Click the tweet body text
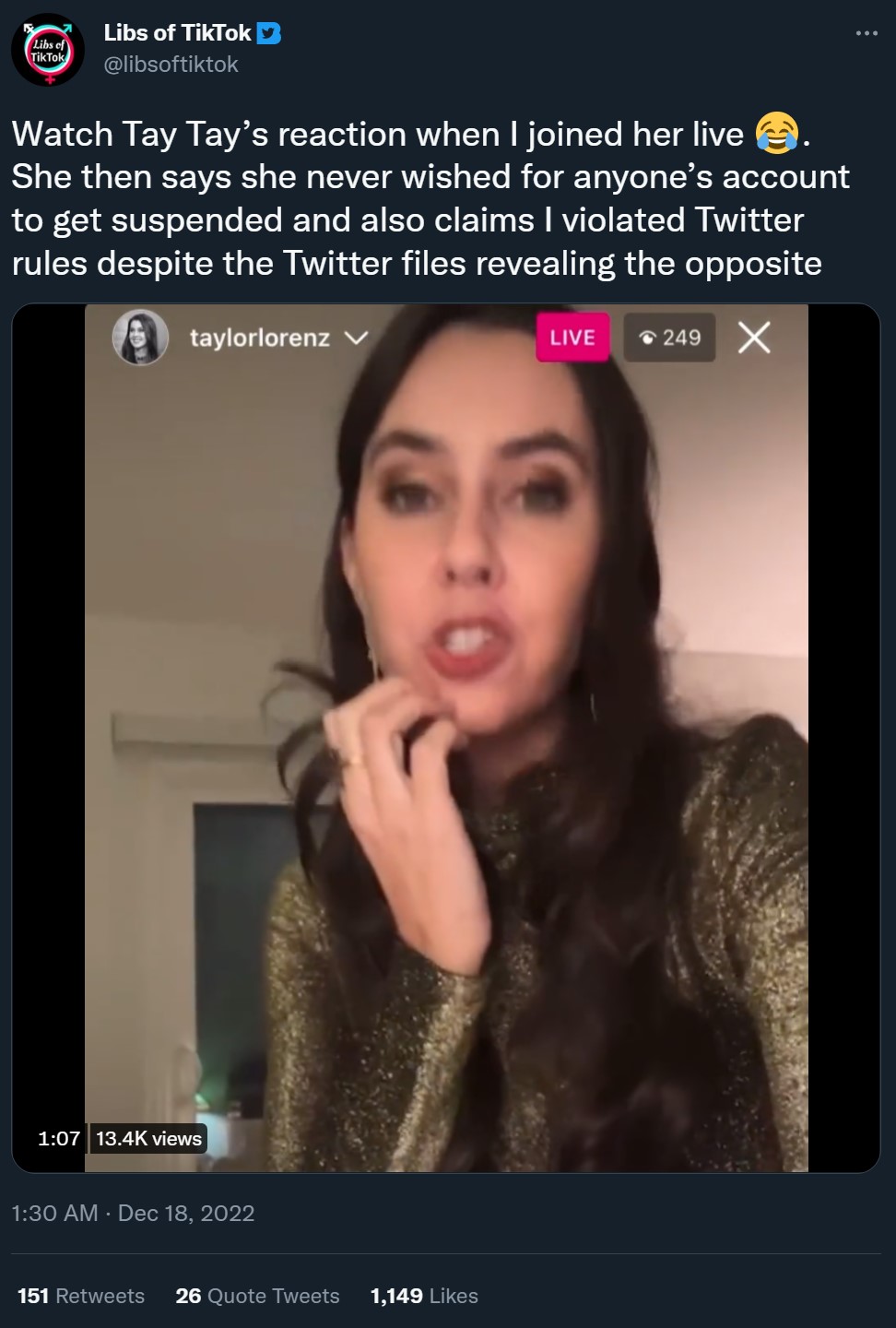 430,198
